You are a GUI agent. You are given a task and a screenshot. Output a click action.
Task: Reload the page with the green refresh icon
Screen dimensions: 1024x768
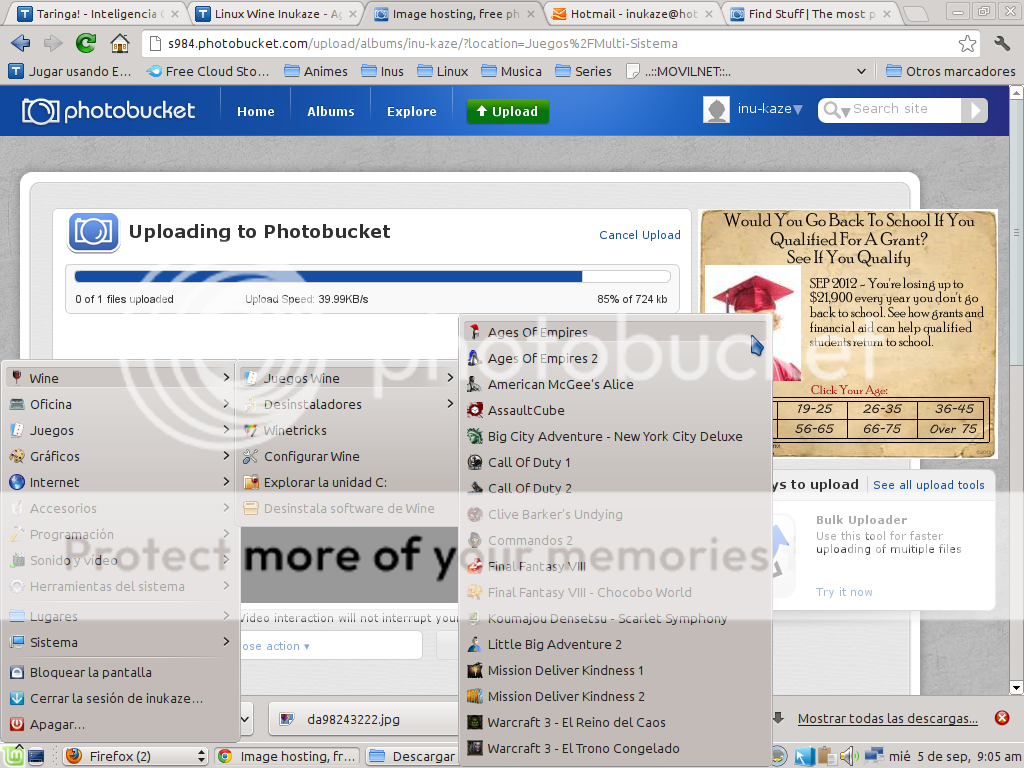86,43
